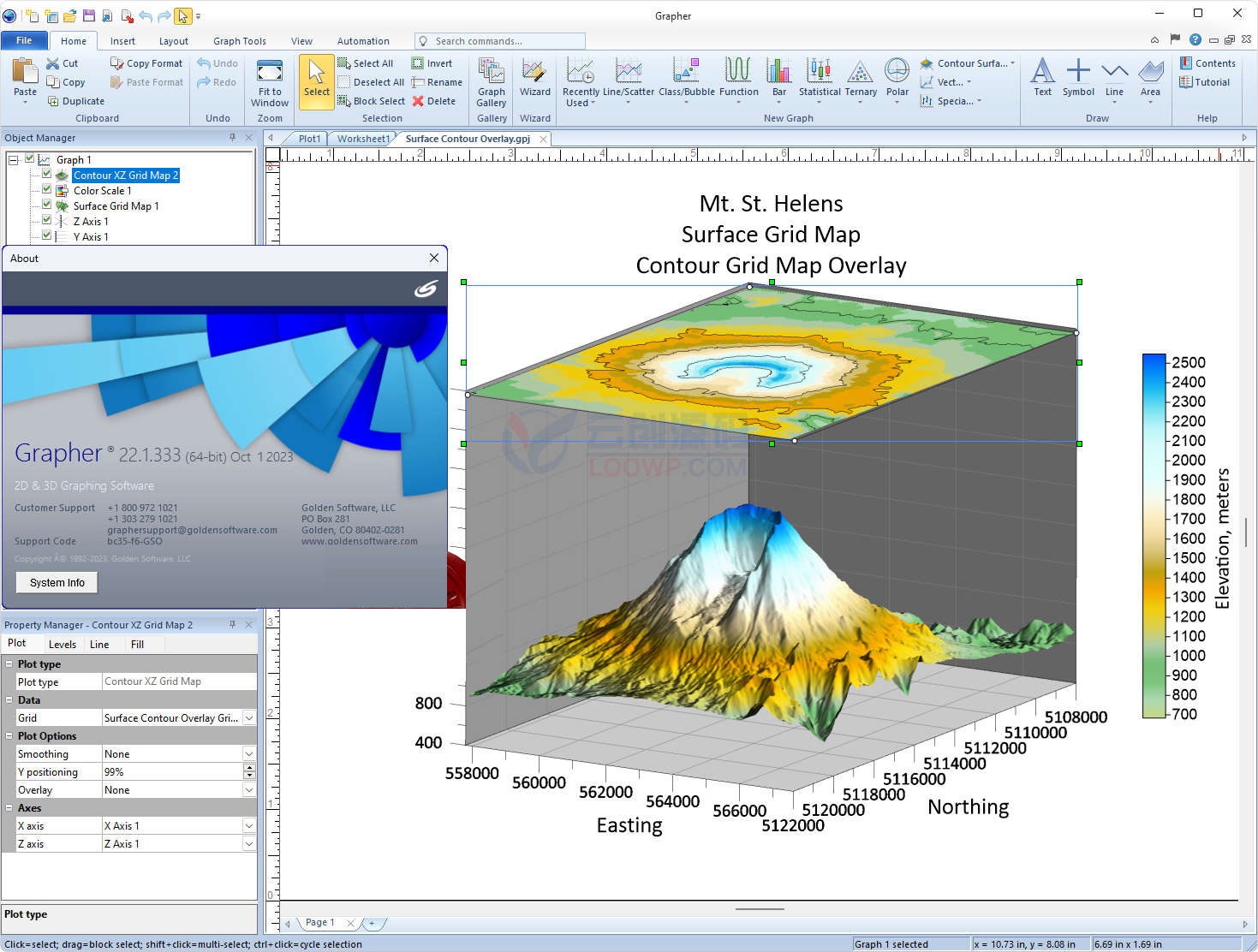Click the Paste icon in Clipboard group
The image size is (1258, 952).
point(25,71)
